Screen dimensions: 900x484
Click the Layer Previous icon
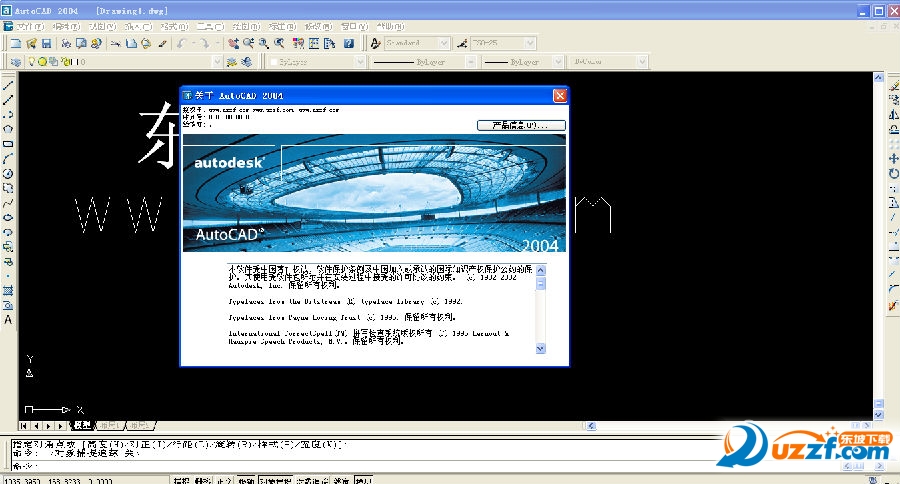click(x=247, y=61)
